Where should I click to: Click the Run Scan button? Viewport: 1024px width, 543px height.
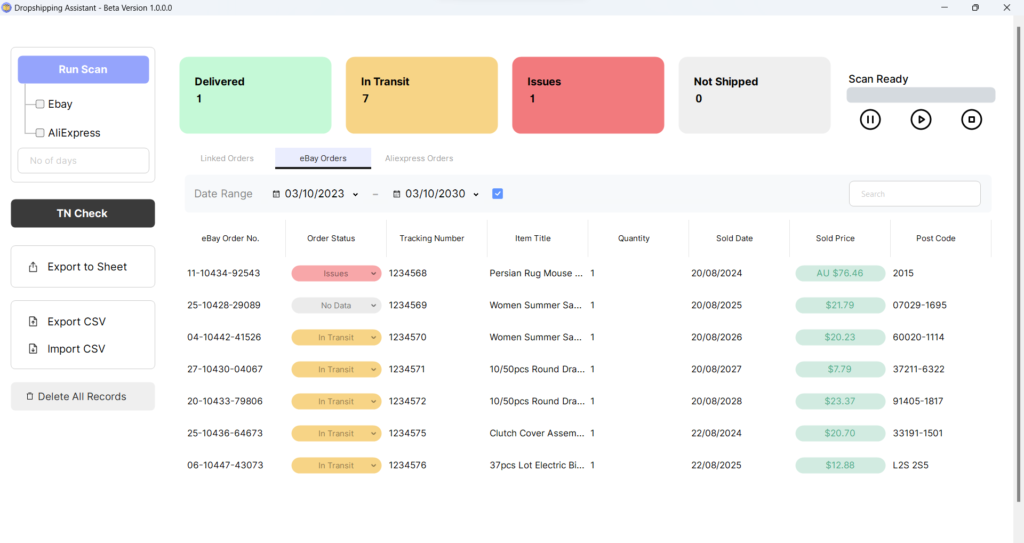coord(83,70)
